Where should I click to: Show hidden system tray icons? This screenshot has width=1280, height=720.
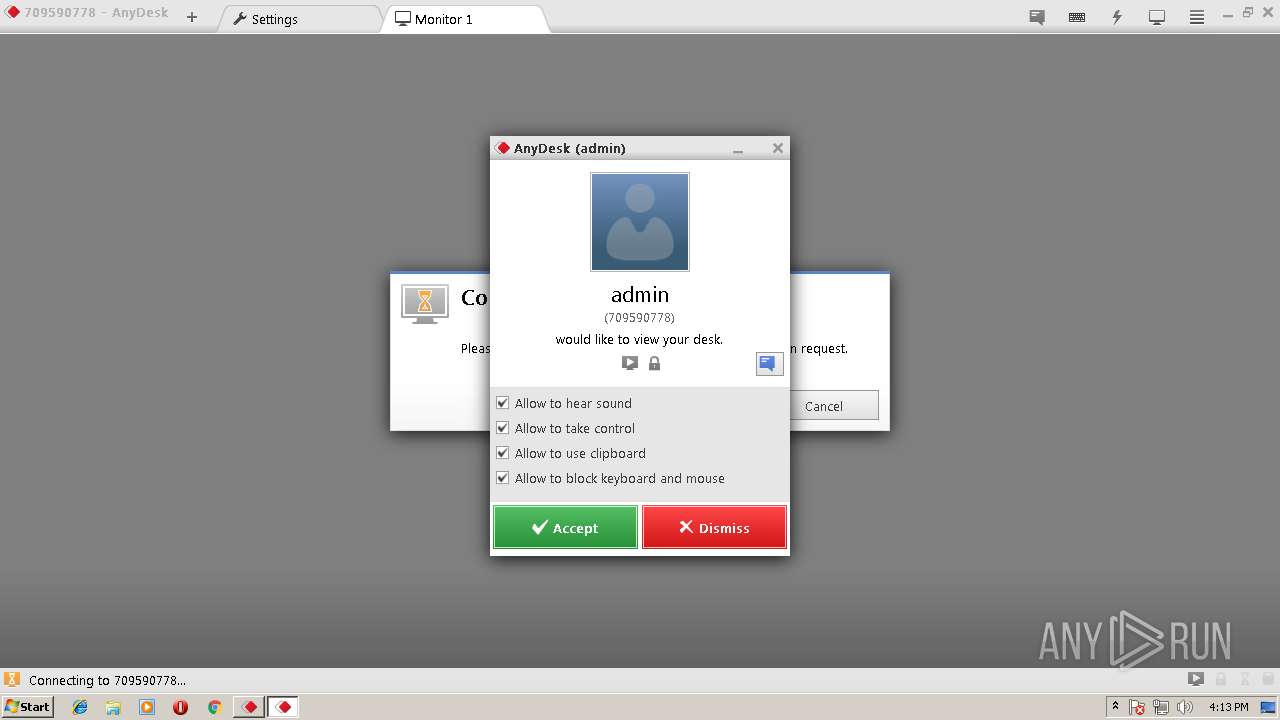pyautogui.click(x=1115, y=706)
